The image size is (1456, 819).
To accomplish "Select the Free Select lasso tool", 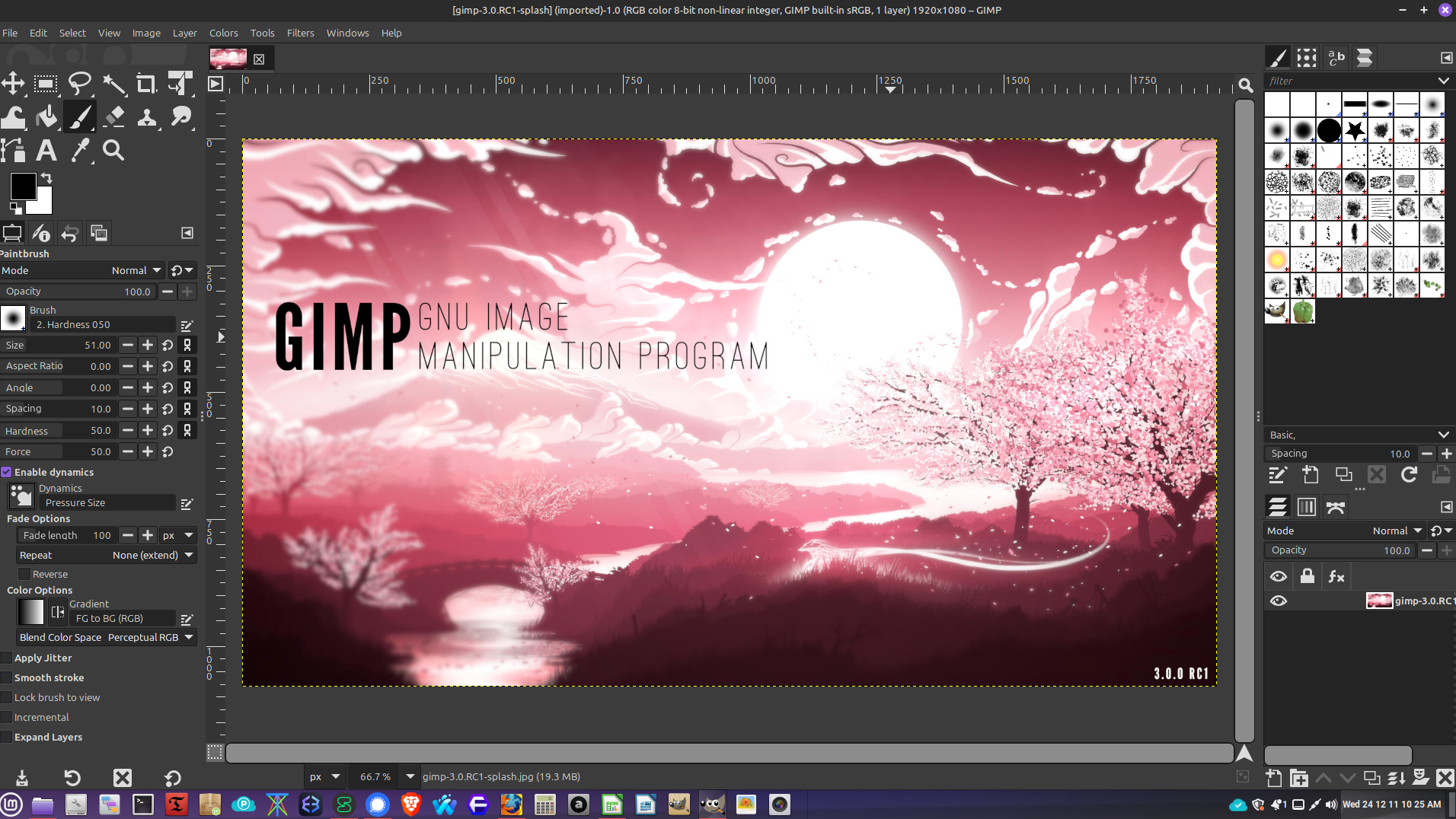I will point(79,83).
